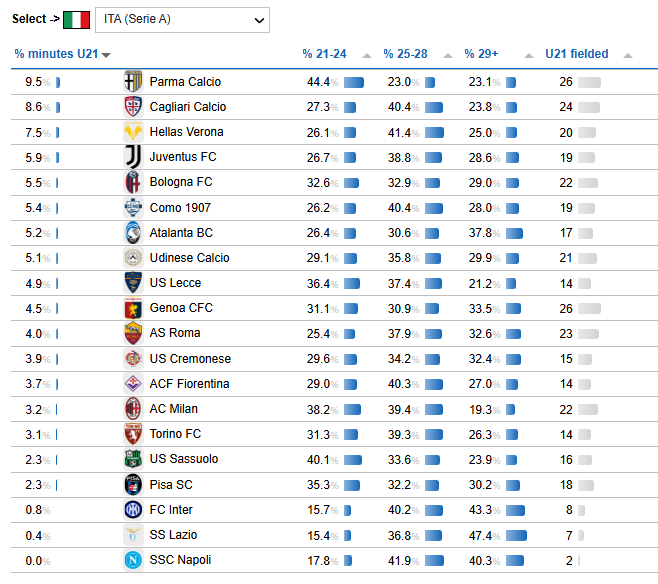
Task: Click the Juventus FC logo icon
Action: 133,157
